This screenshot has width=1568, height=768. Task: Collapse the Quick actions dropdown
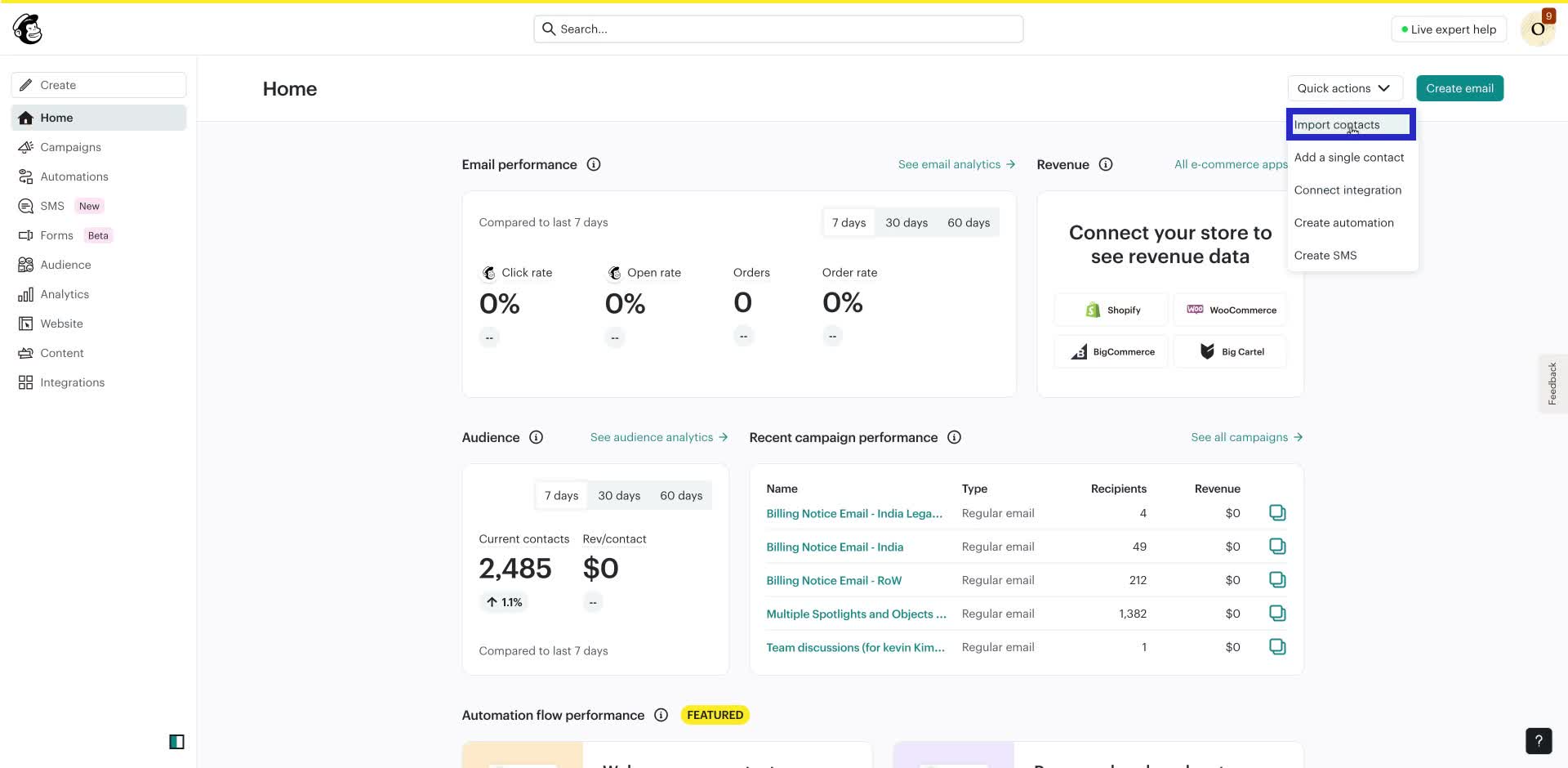pyautogui.click(x=1344, y=87)
